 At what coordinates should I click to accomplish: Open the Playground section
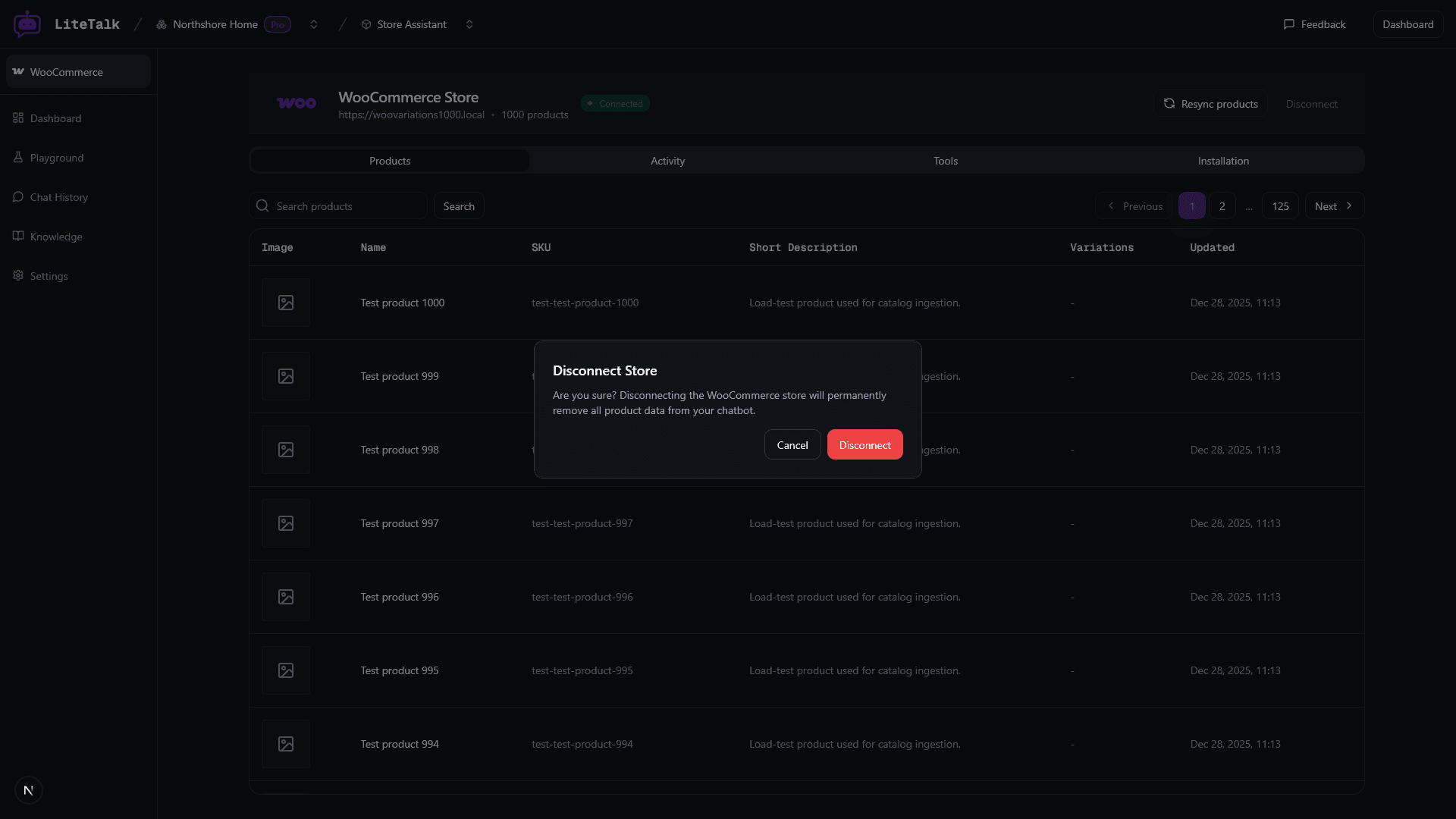[x=57, y=157]
